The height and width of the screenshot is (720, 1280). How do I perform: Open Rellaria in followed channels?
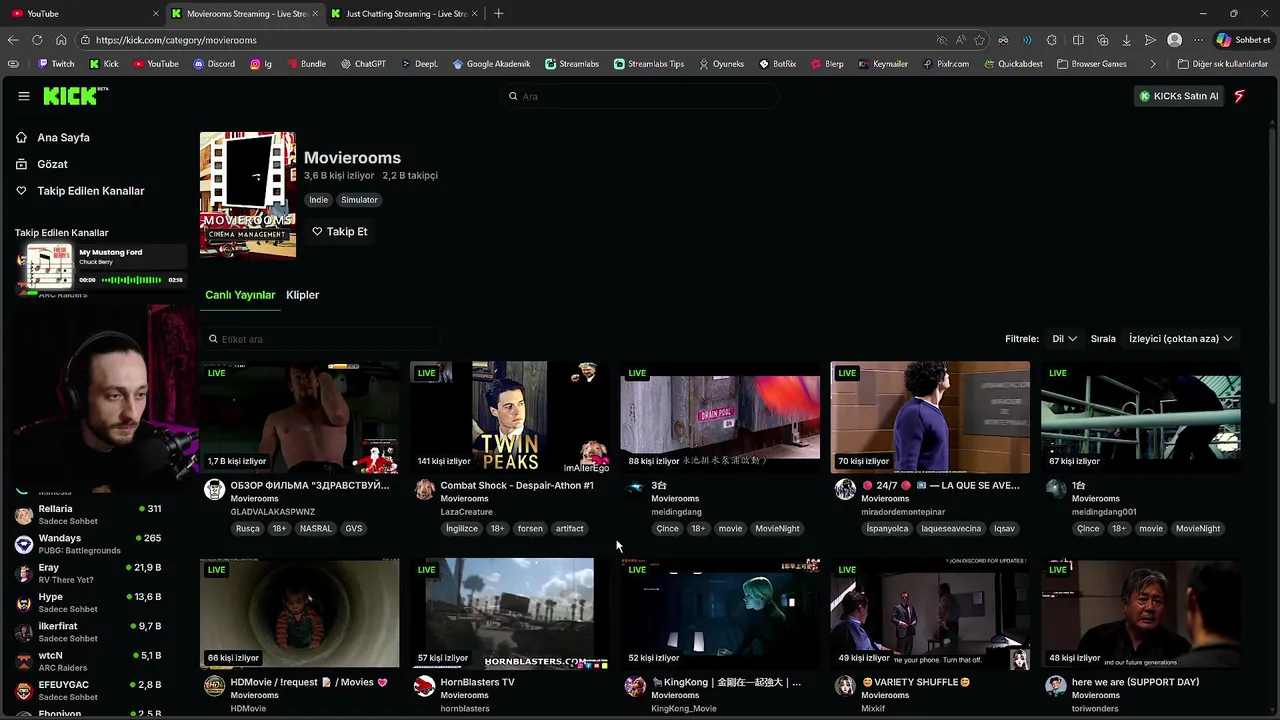(x=90, y=515)
